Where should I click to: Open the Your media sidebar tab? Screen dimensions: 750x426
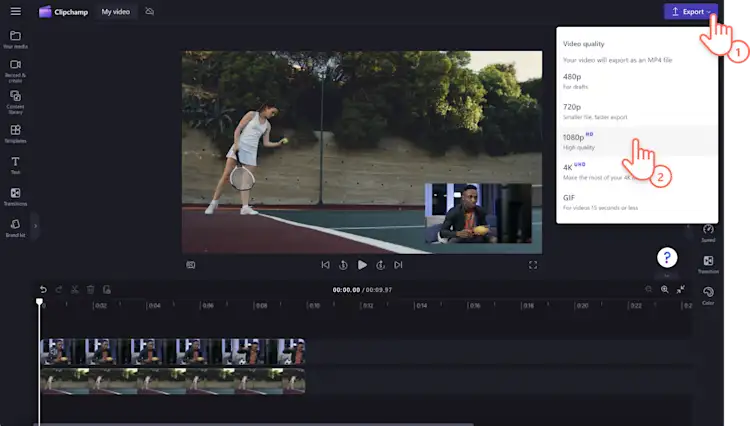(15, 40)
